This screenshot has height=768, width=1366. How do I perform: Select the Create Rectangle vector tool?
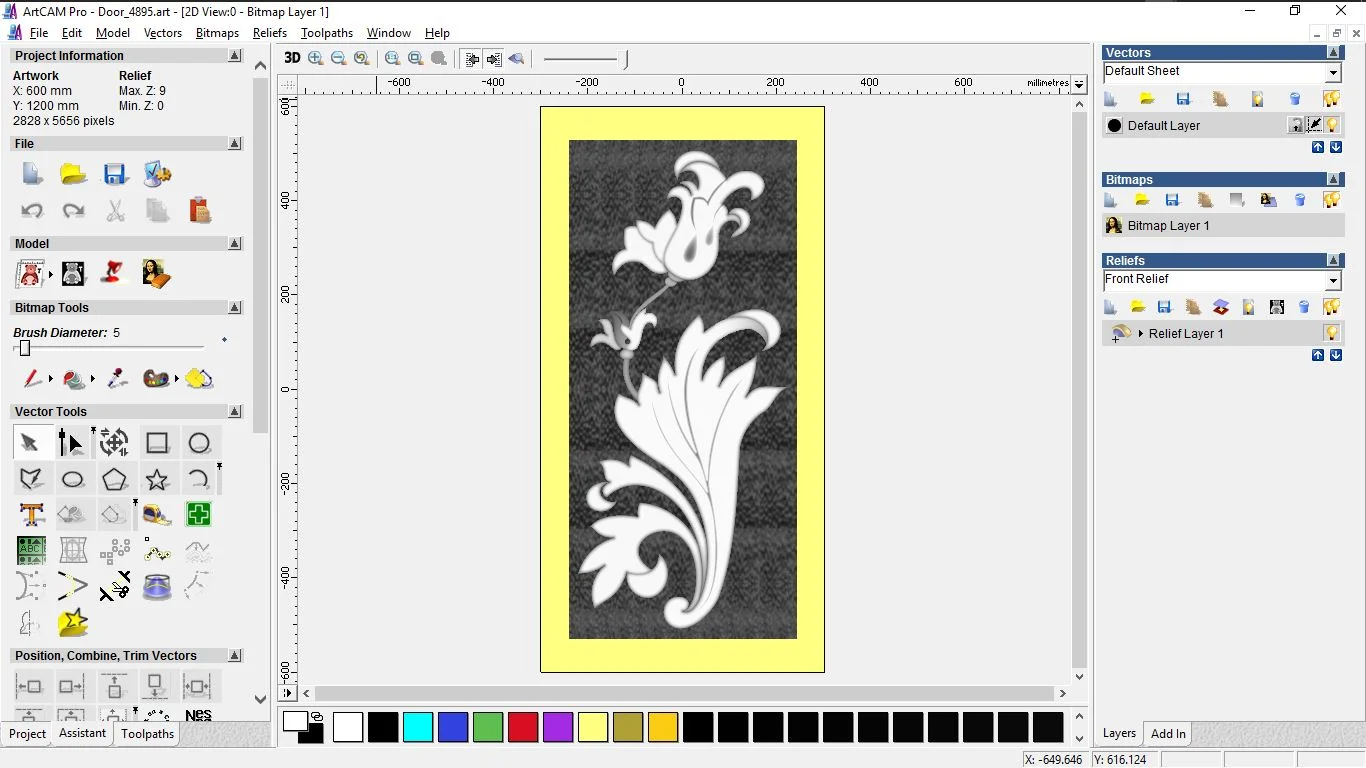coord(157,443)
